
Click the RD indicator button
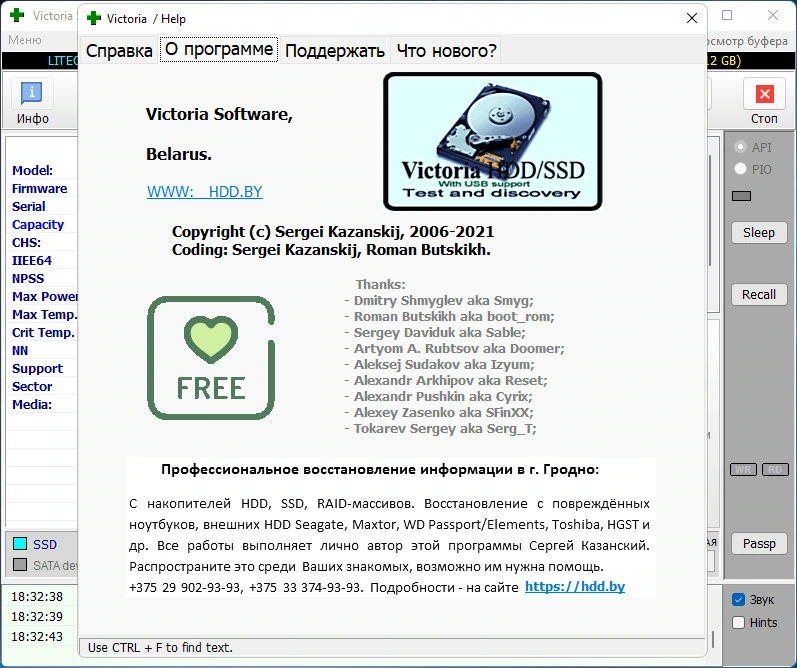[x=775, y=469]
